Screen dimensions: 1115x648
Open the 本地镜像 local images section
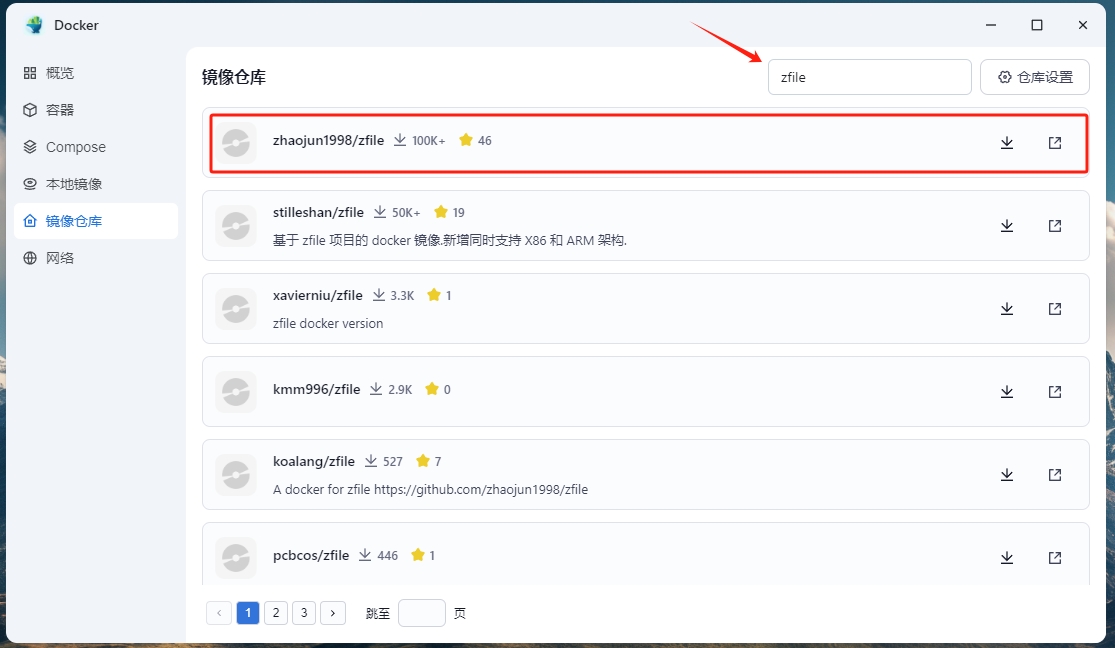[96, 184]
